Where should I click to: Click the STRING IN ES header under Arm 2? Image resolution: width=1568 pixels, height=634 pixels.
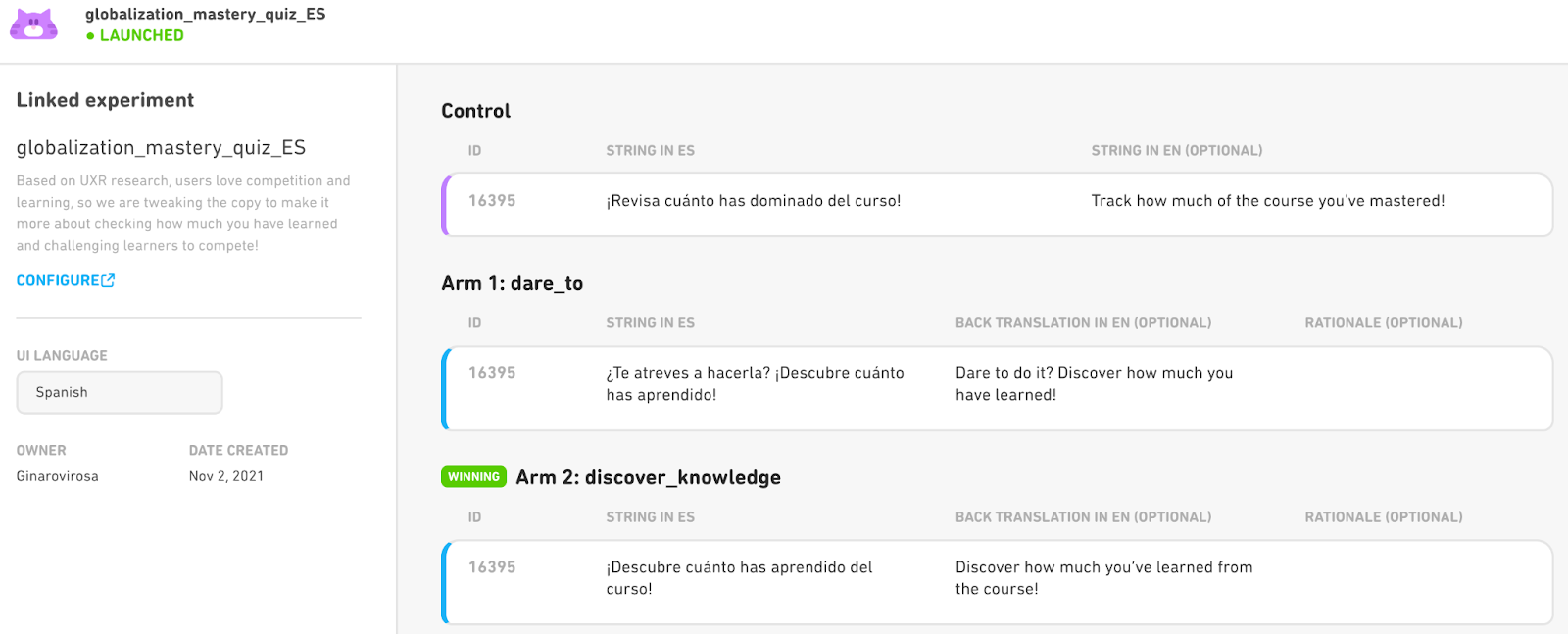point(650,517)
